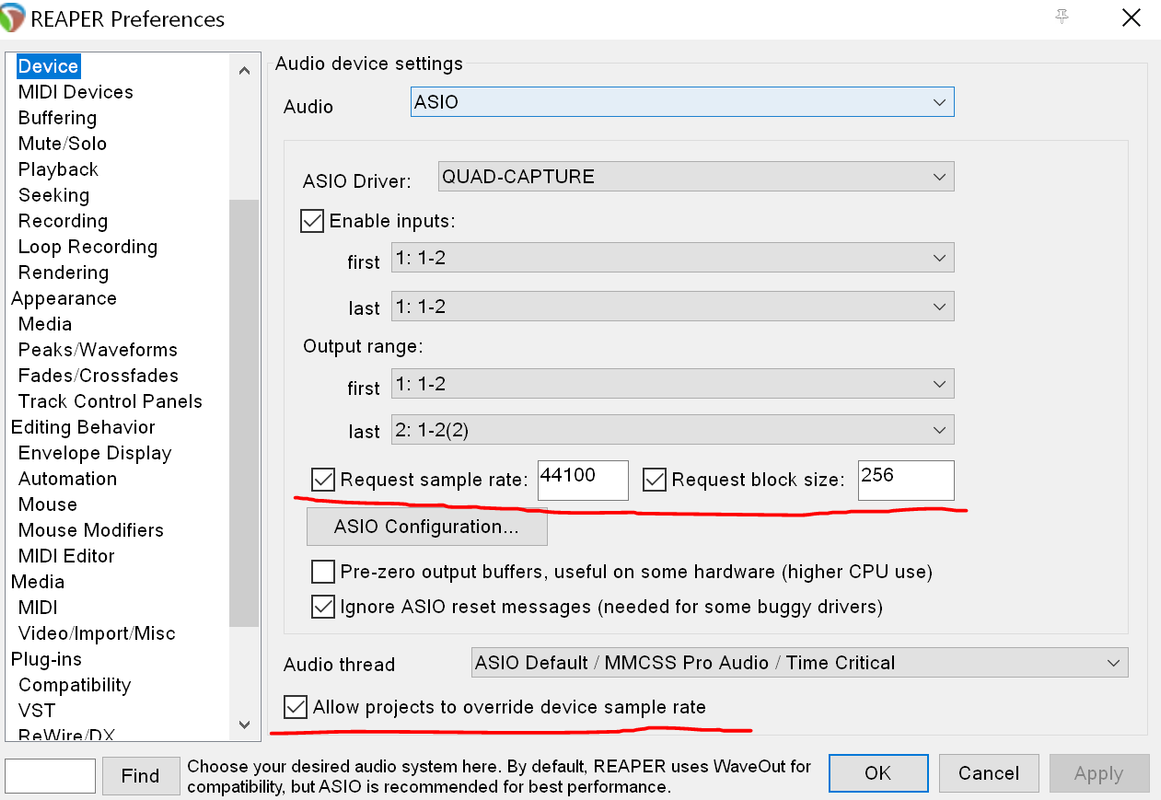Viewport: 1161px width, 800px height.
Task: Click the OK button
Action: tap(878, 773)
